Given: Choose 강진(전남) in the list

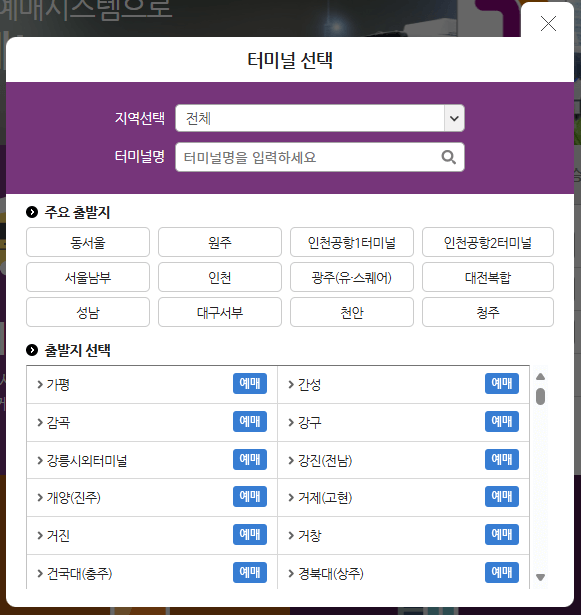Looking at the screenshot, I should [325, 460].
